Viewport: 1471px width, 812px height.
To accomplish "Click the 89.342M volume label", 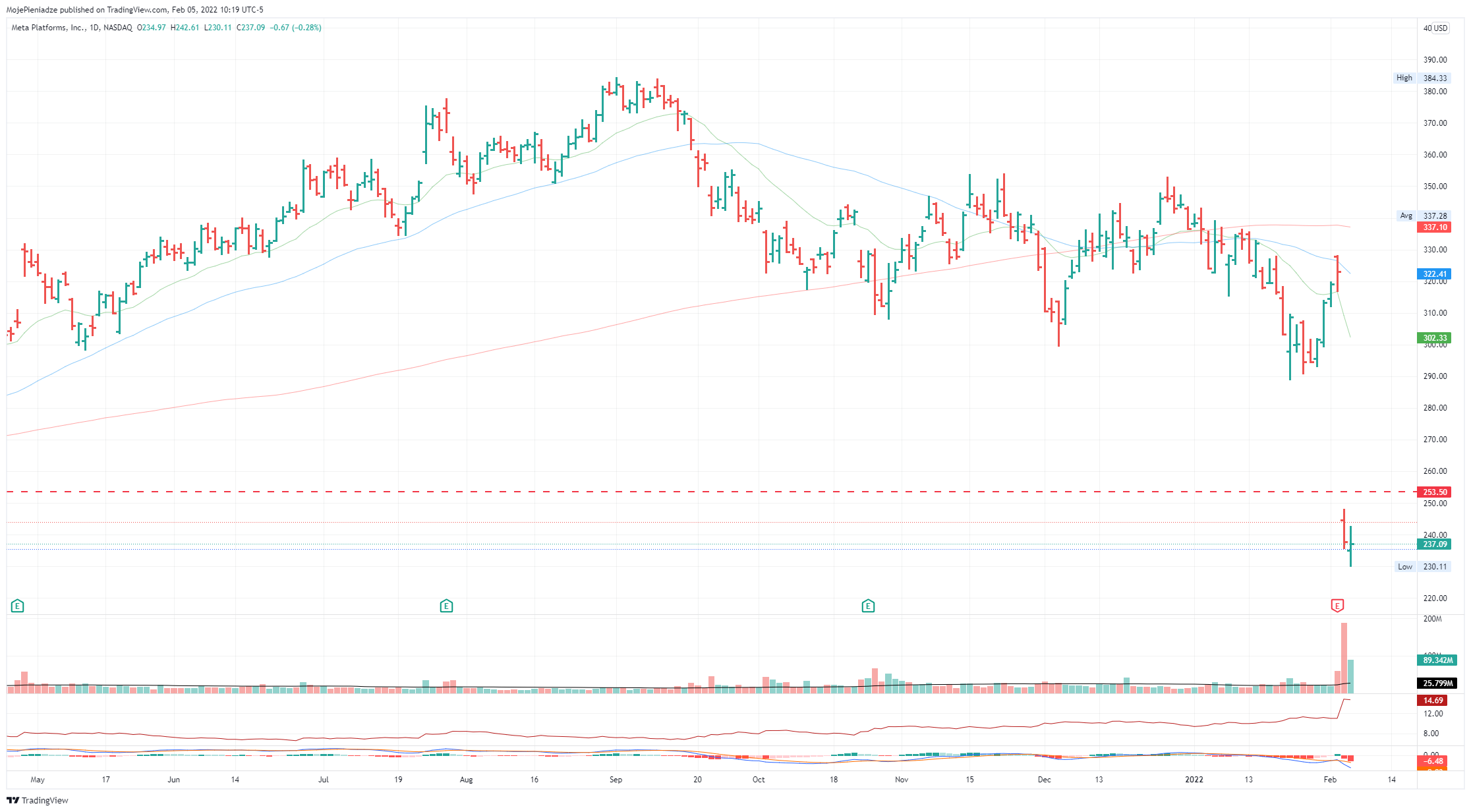I will (x=1437, y=660).
